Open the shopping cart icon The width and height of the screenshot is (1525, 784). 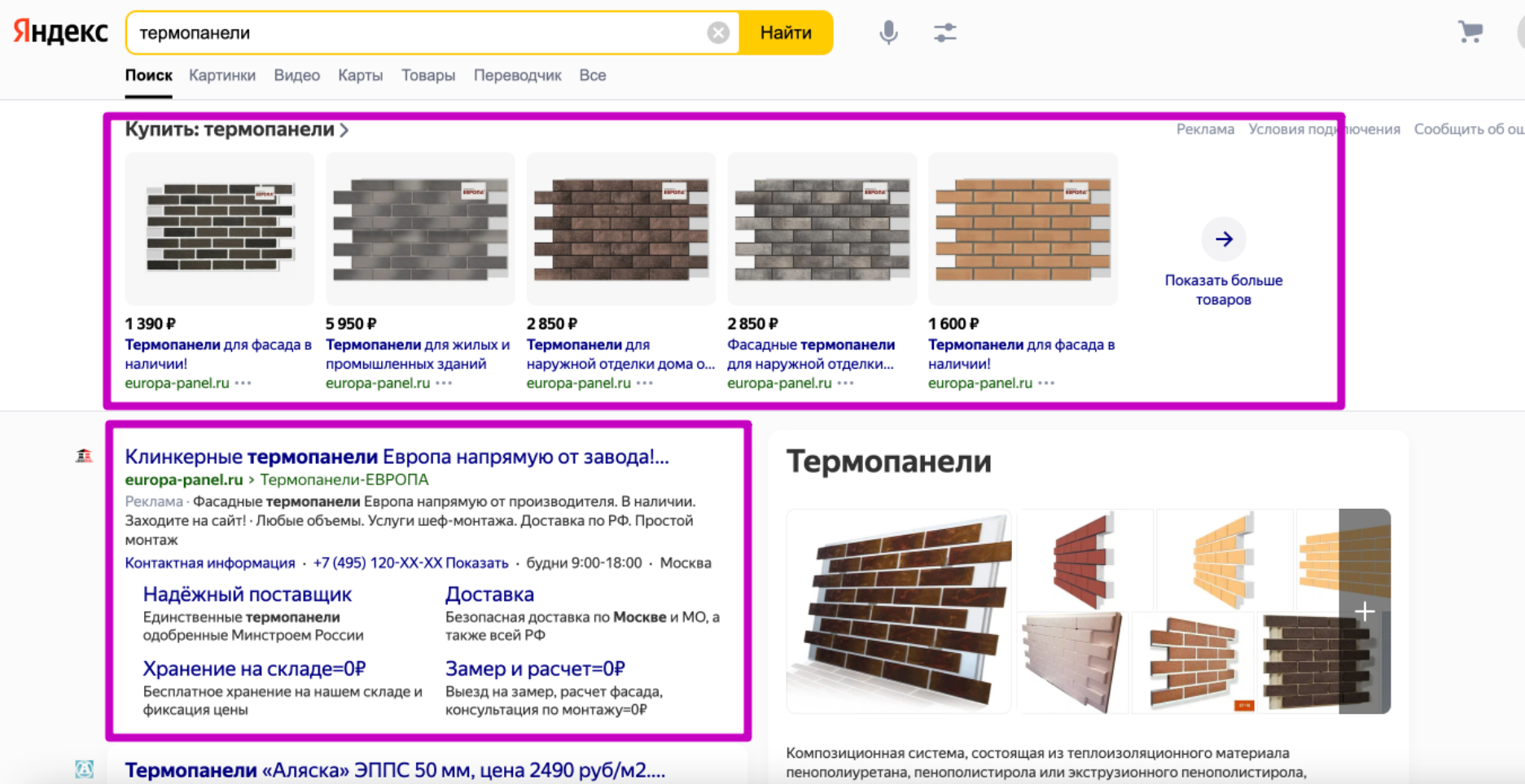tap(1470, 32)
